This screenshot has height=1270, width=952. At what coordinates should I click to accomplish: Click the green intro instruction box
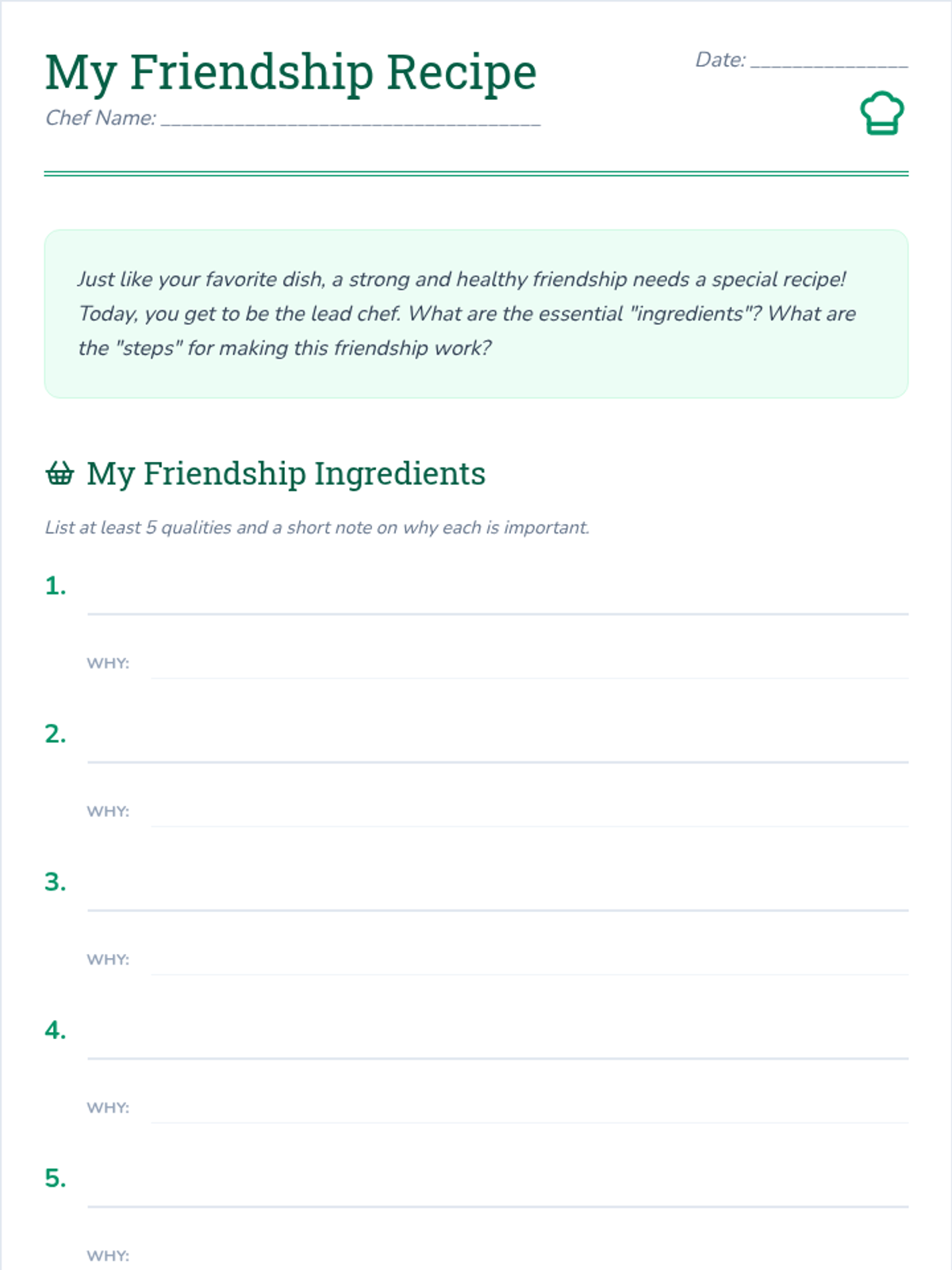[x=476, y=314]
